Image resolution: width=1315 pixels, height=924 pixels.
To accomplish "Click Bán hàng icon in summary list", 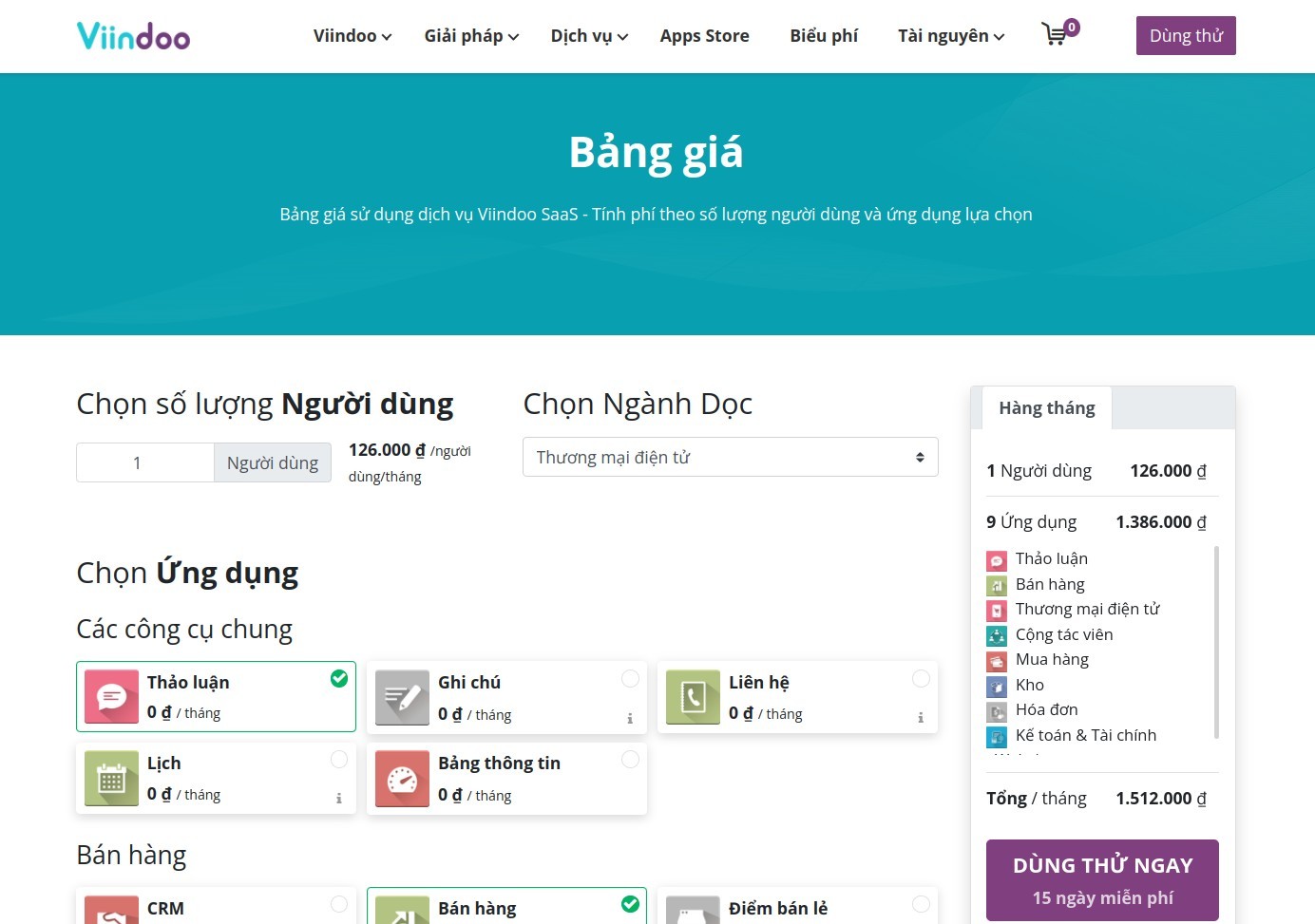I will tap(997, 586).
